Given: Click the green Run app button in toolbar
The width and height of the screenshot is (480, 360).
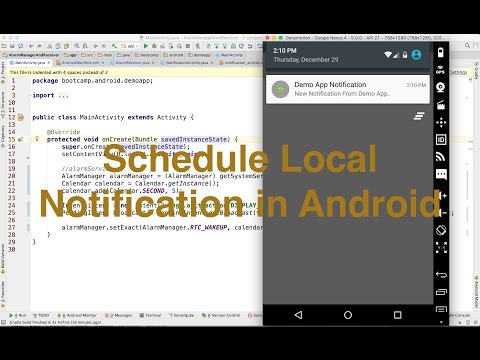Looking at the screenshot, I should pos(146,46).
